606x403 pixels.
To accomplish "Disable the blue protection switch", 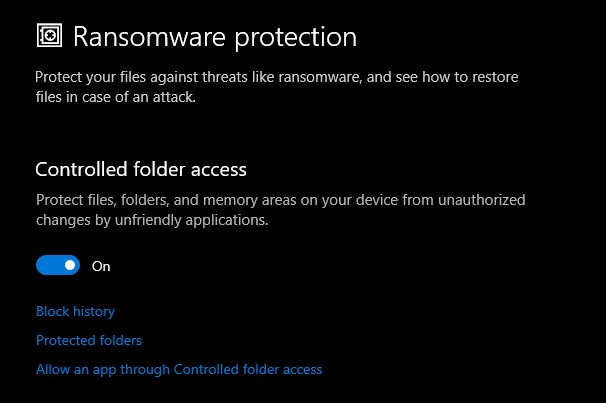I will [58, 266].
